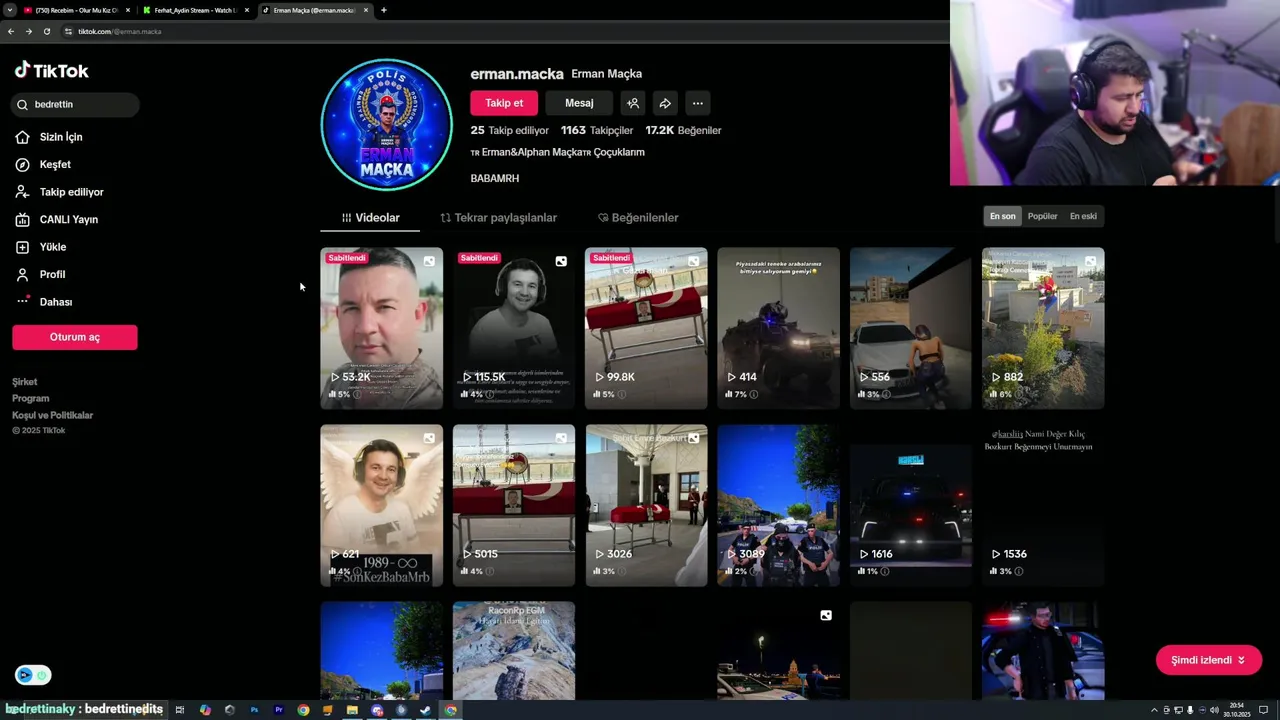This screenshot has height=720, width=1280.
Task: Open Premiere Pro from the taskbar
Action: click(x=278, y=710)
